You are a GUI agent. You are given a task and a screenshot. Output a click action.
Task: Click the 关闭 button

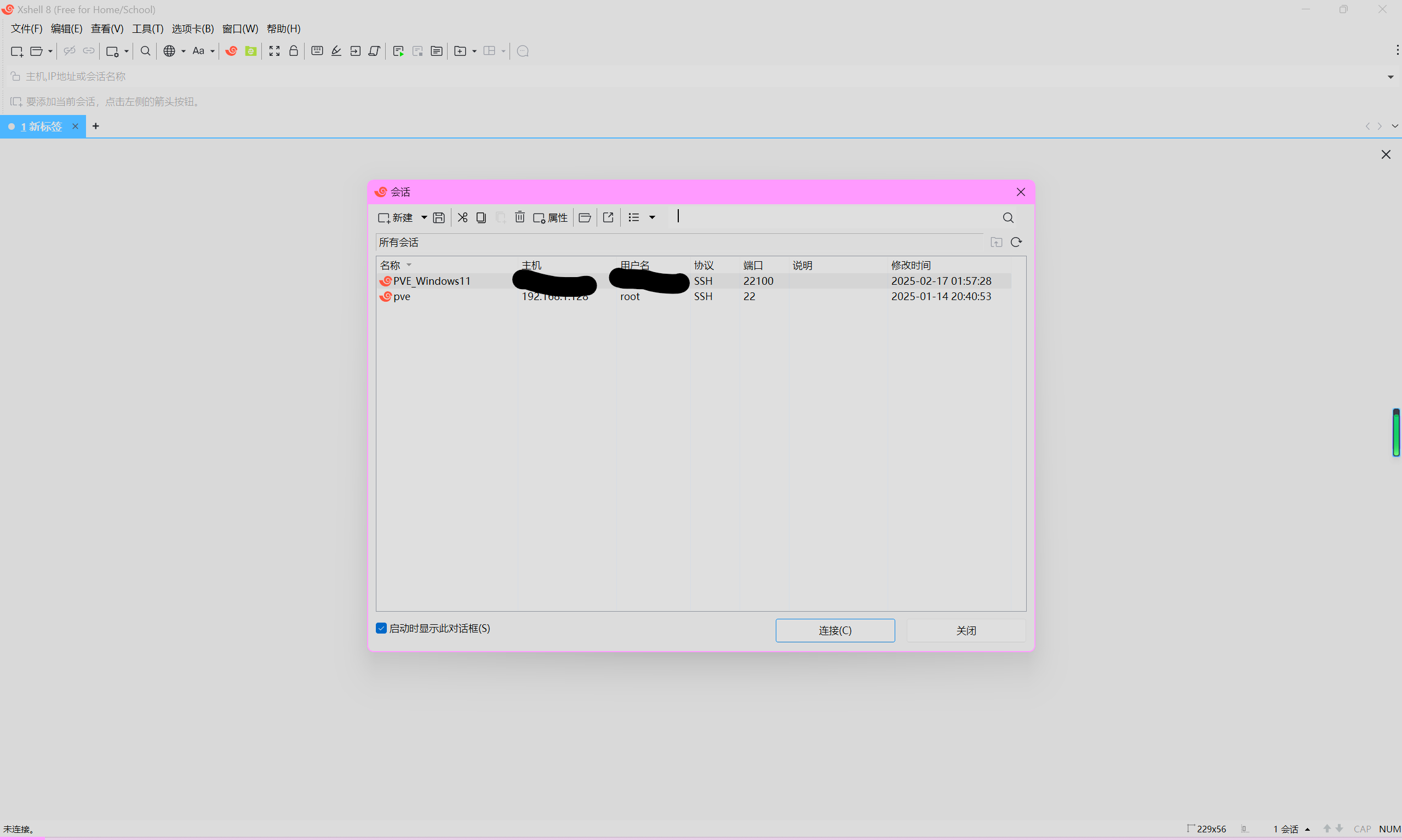(965, 630)
